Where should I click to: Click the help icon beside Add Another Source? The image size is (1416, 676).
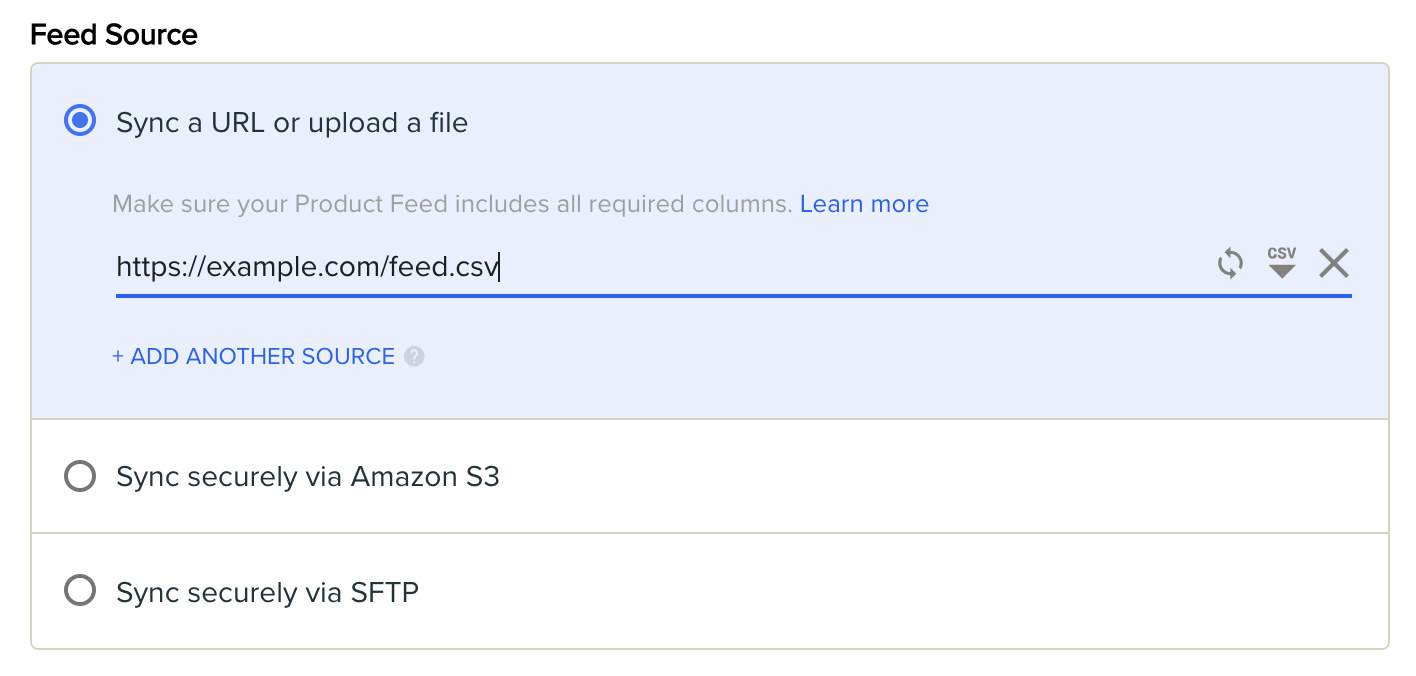click(414, 356)
